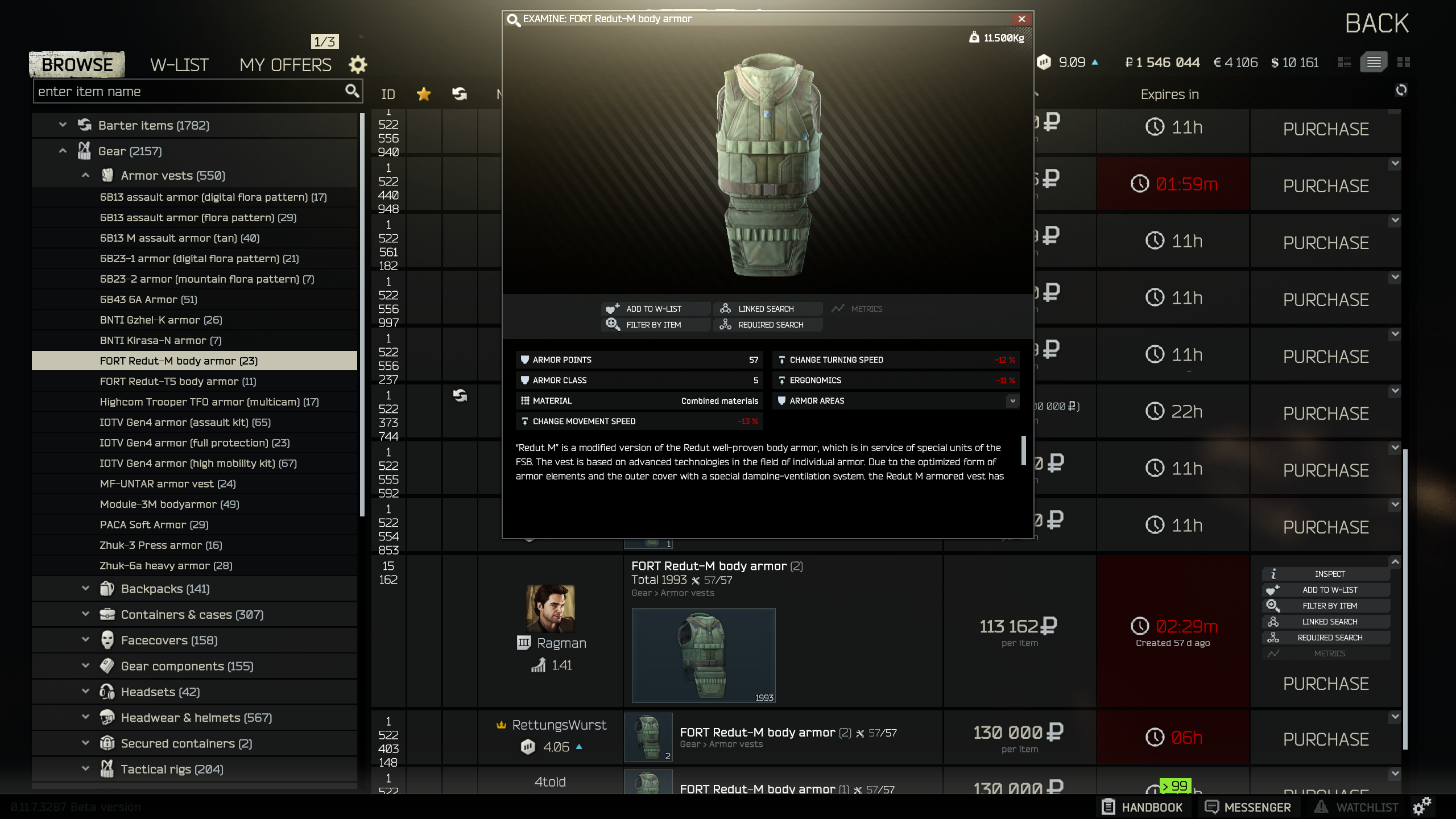Sort offers by Expires in column
Image resolution: width=1456 pixels, height=819 pixels.
tap(1169, 94)
